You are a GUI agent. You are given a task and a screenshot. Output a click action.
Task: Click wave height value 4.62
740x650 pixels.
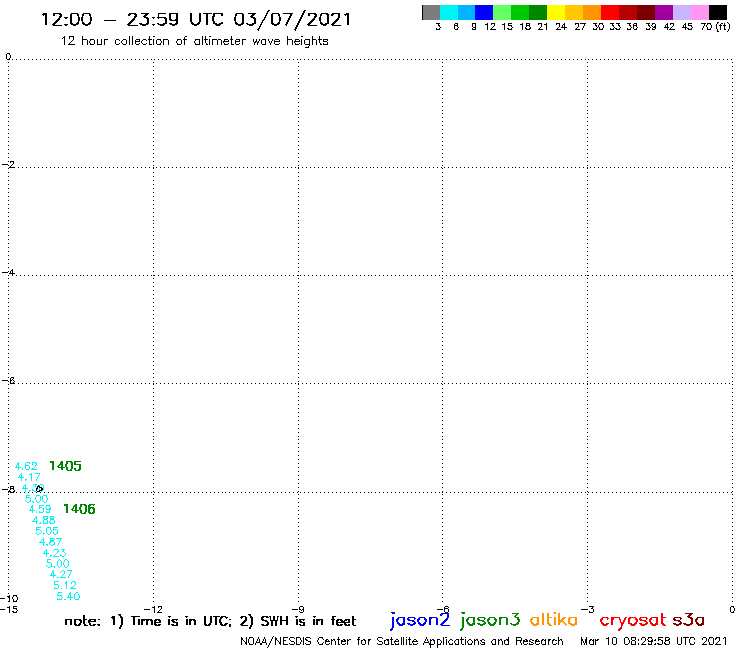[26, 466]
